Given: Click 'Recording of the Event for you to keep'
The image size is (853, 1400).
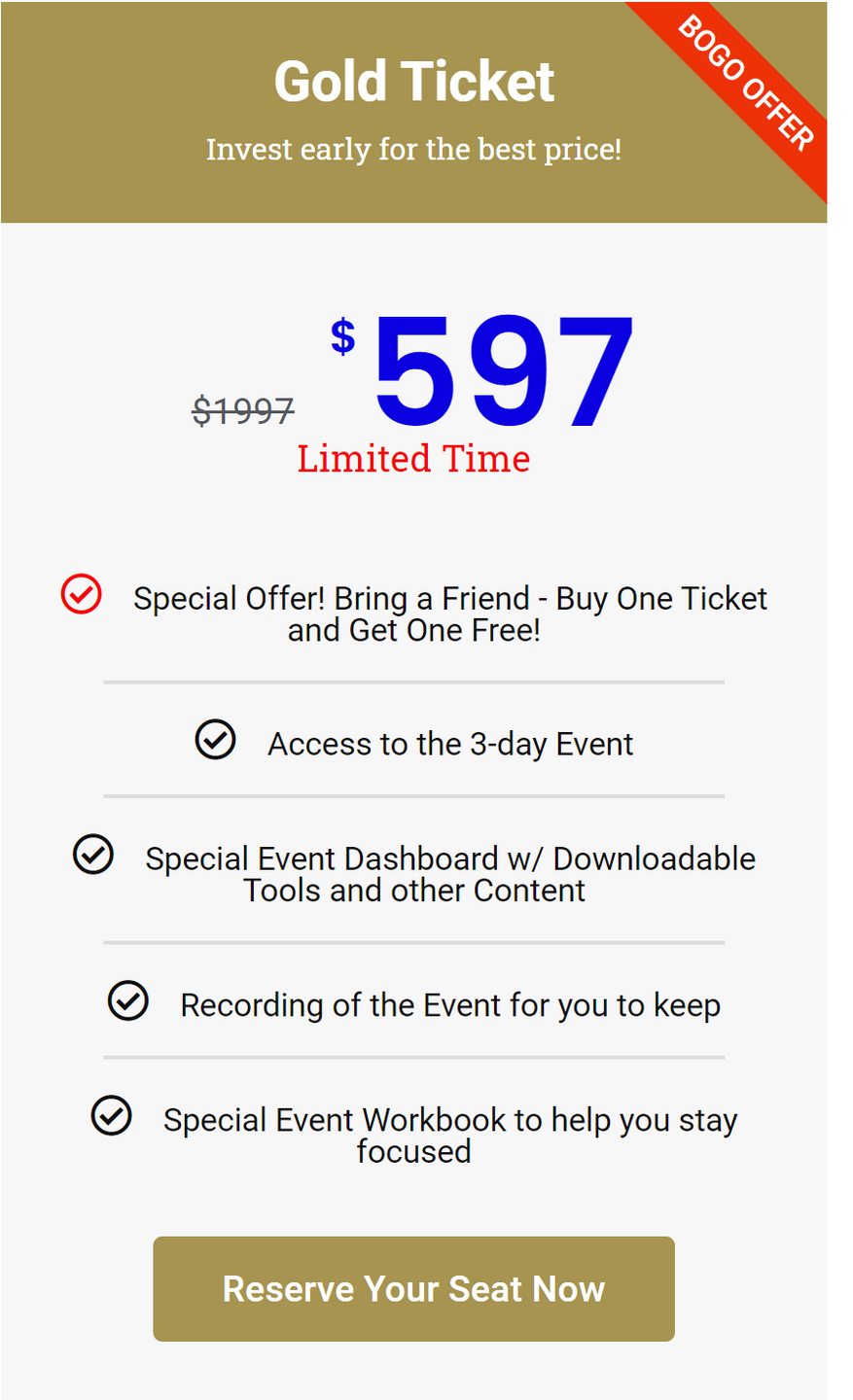Looking at the screenshot, I should tap(450, 1005).
